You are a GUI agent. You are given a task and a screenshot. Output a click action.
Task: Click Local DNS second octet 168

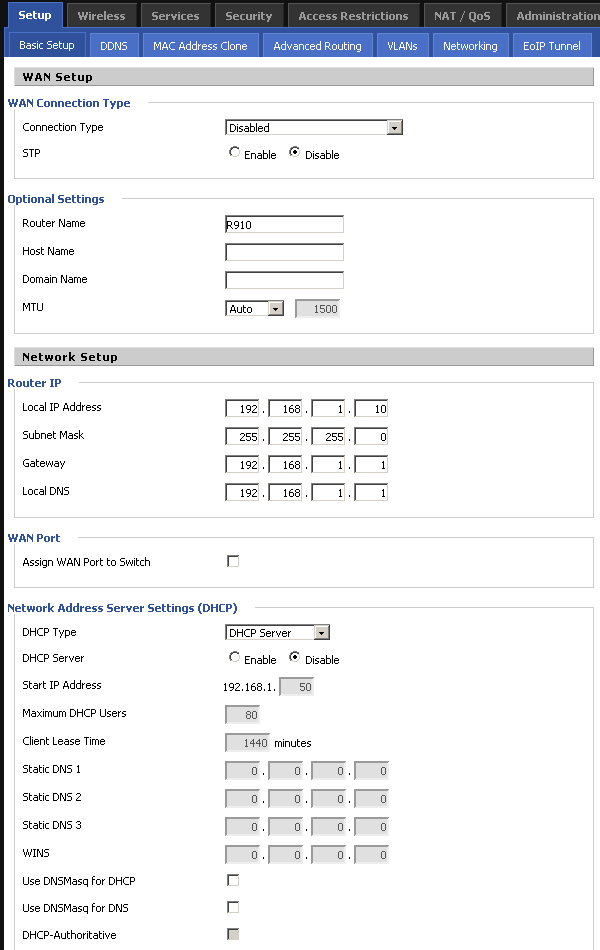click(x=285, y=492)
